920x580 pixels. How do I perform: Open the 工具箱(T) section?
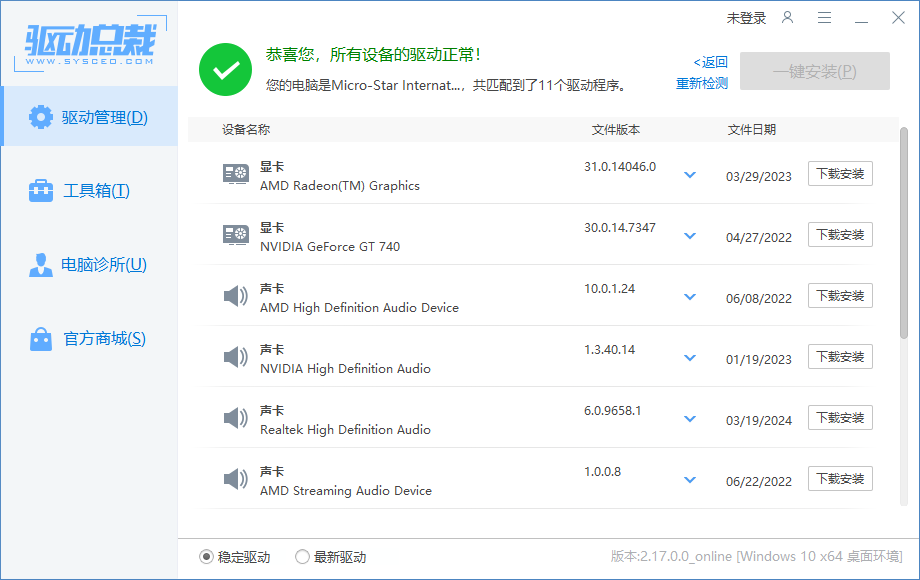[90, 191]
